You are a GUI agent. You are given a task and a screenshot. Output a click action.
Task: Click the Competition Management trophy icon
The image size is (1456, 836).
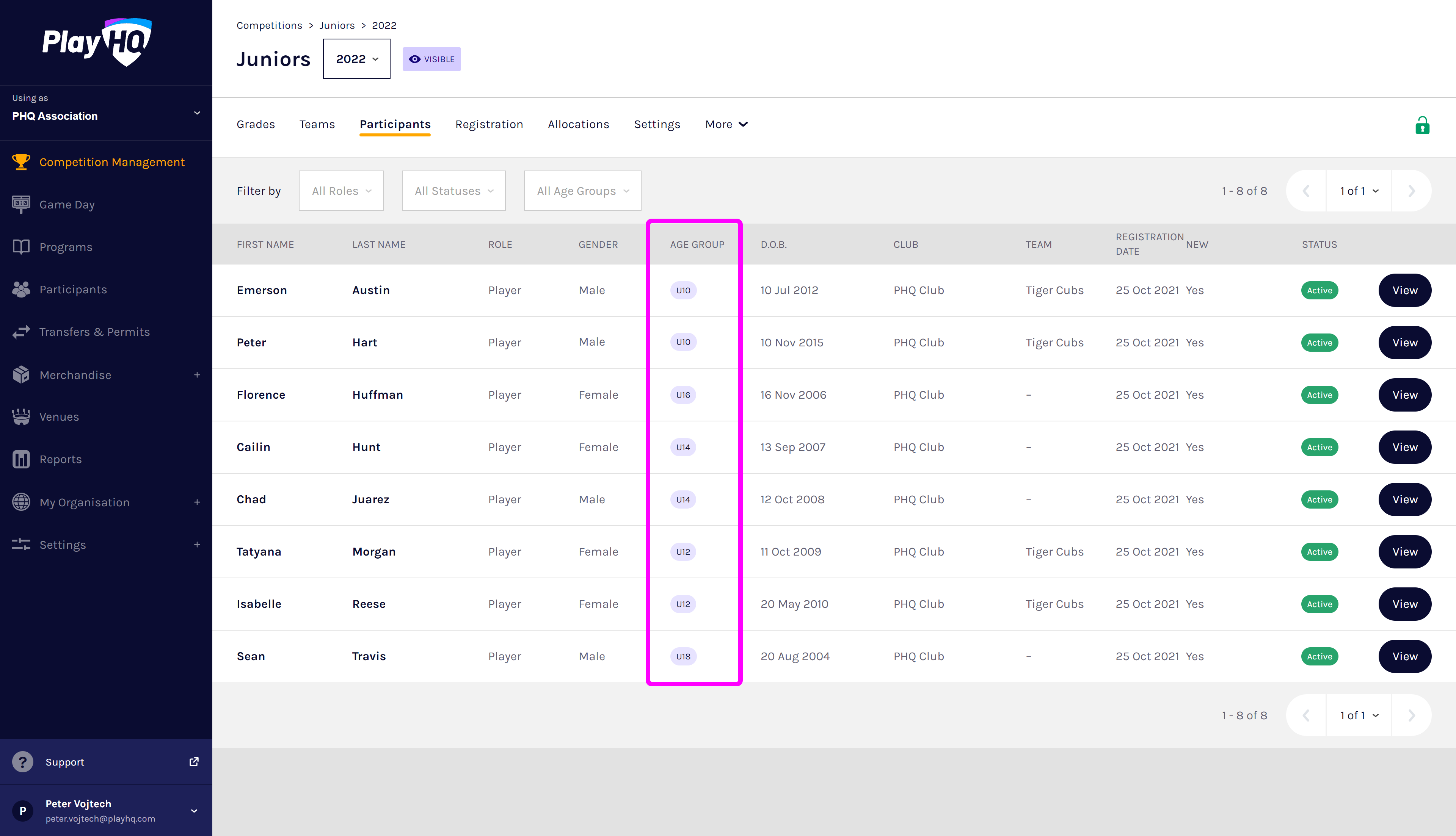21,162
